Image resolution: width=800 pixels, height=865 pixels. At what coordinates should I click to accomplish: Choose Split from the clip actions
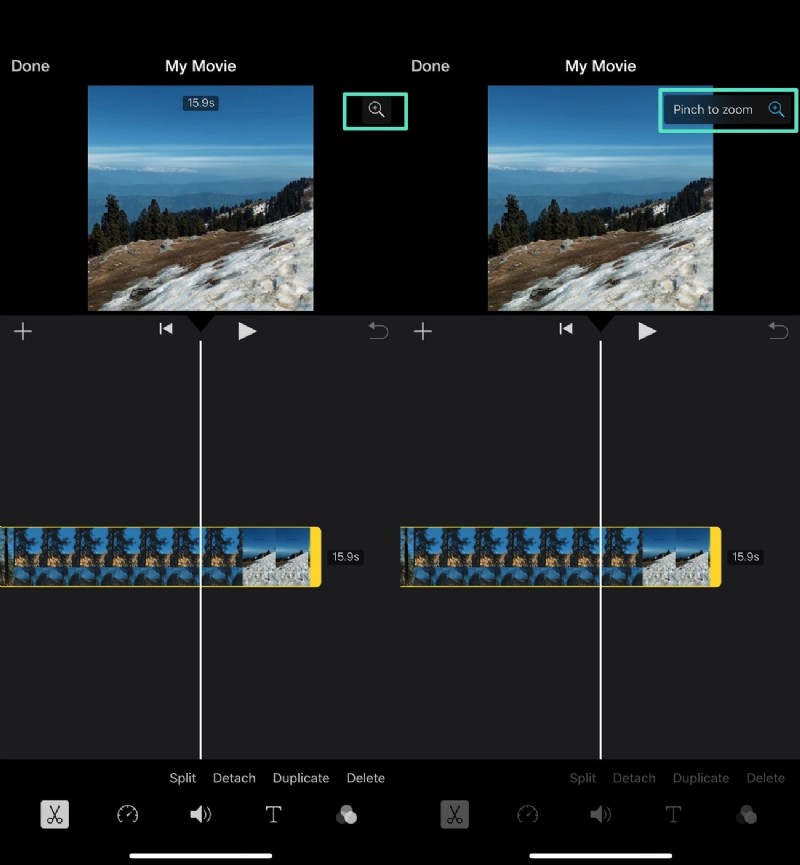[182, 777]
